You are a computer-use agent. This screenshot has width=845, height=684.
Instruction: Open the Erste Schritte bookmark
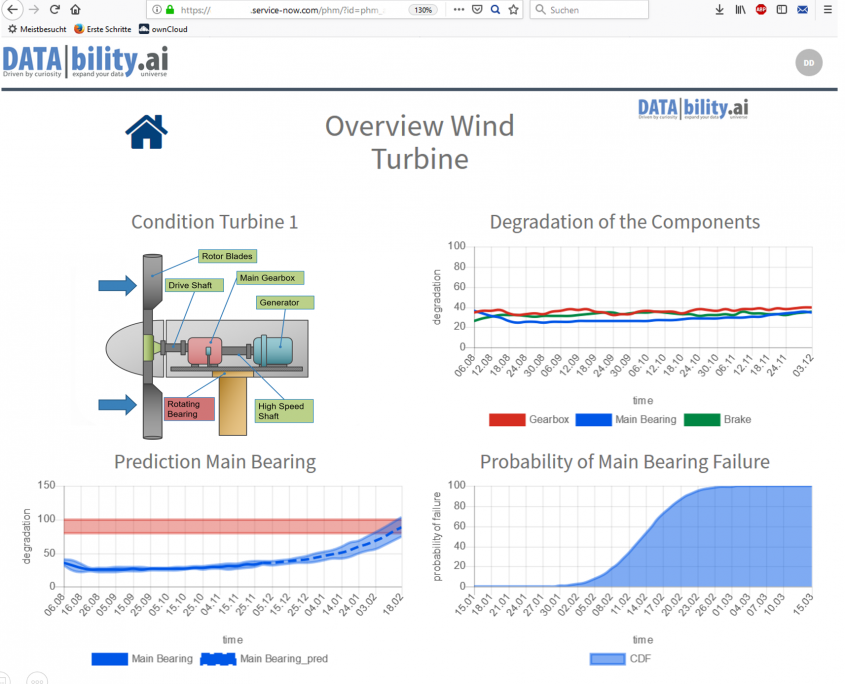click(103, 29)
